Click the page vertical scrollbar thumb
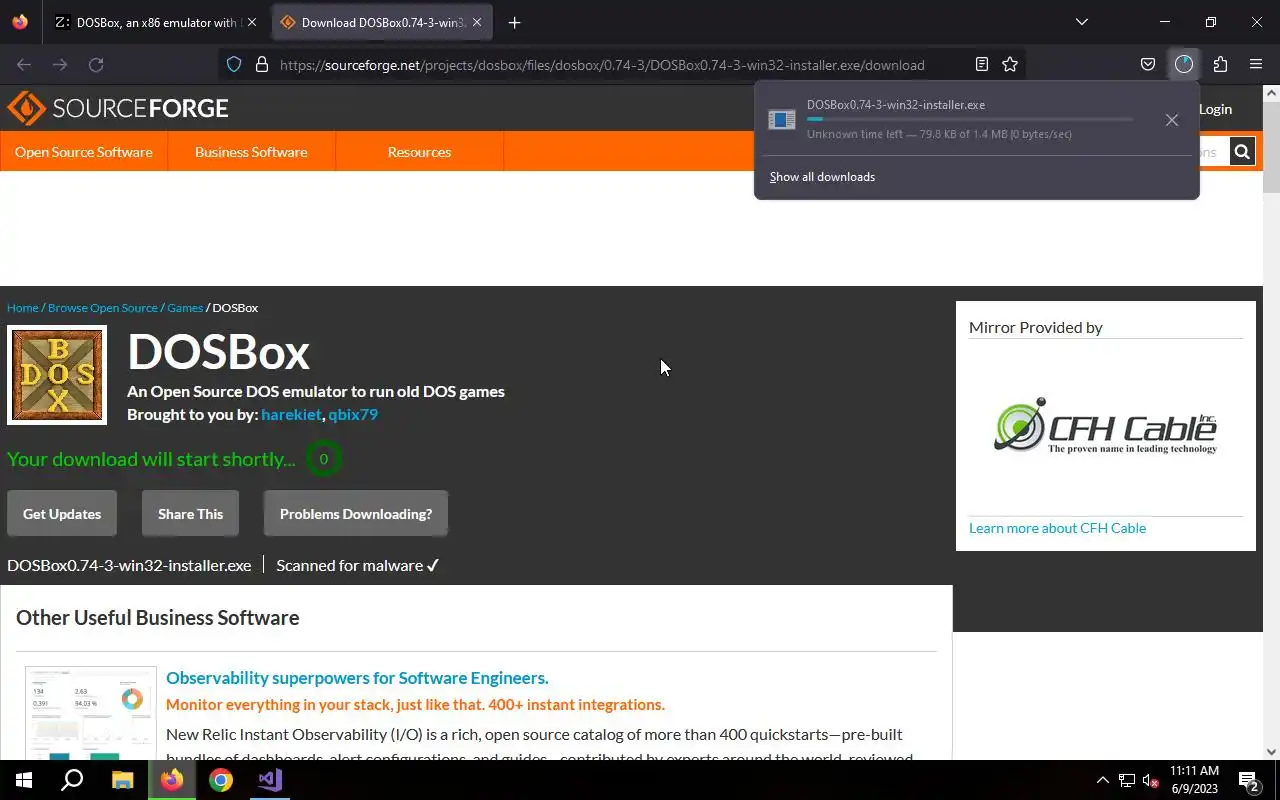This screenshot has height=800, width=1280. click(1271, 147)
